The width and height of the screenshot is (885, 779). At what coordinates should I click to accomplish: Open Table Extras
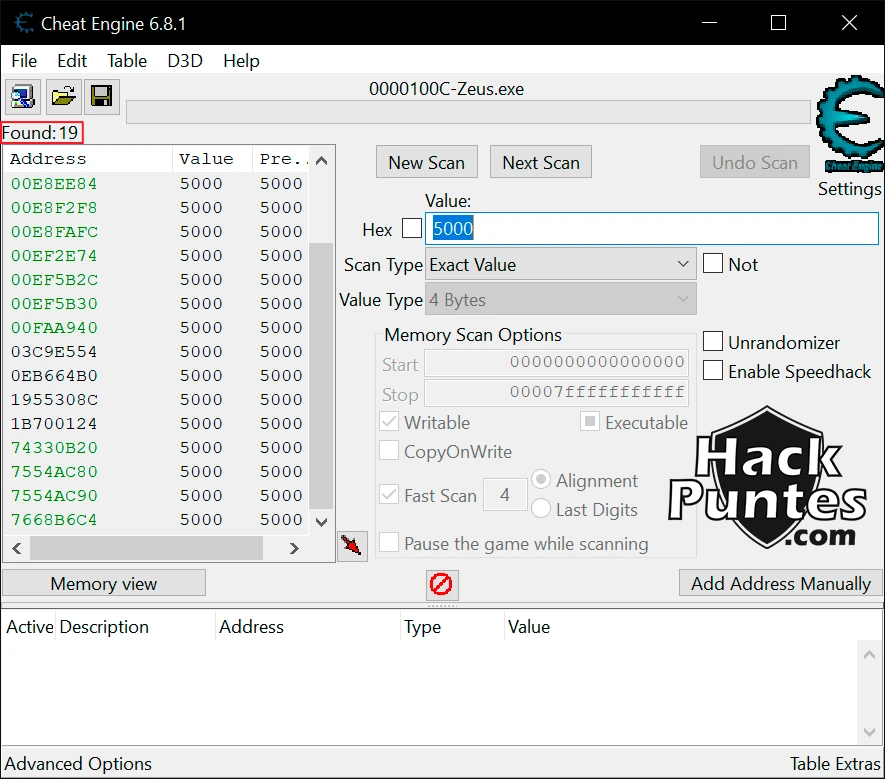pyautogui.click(x=835, y=764)
